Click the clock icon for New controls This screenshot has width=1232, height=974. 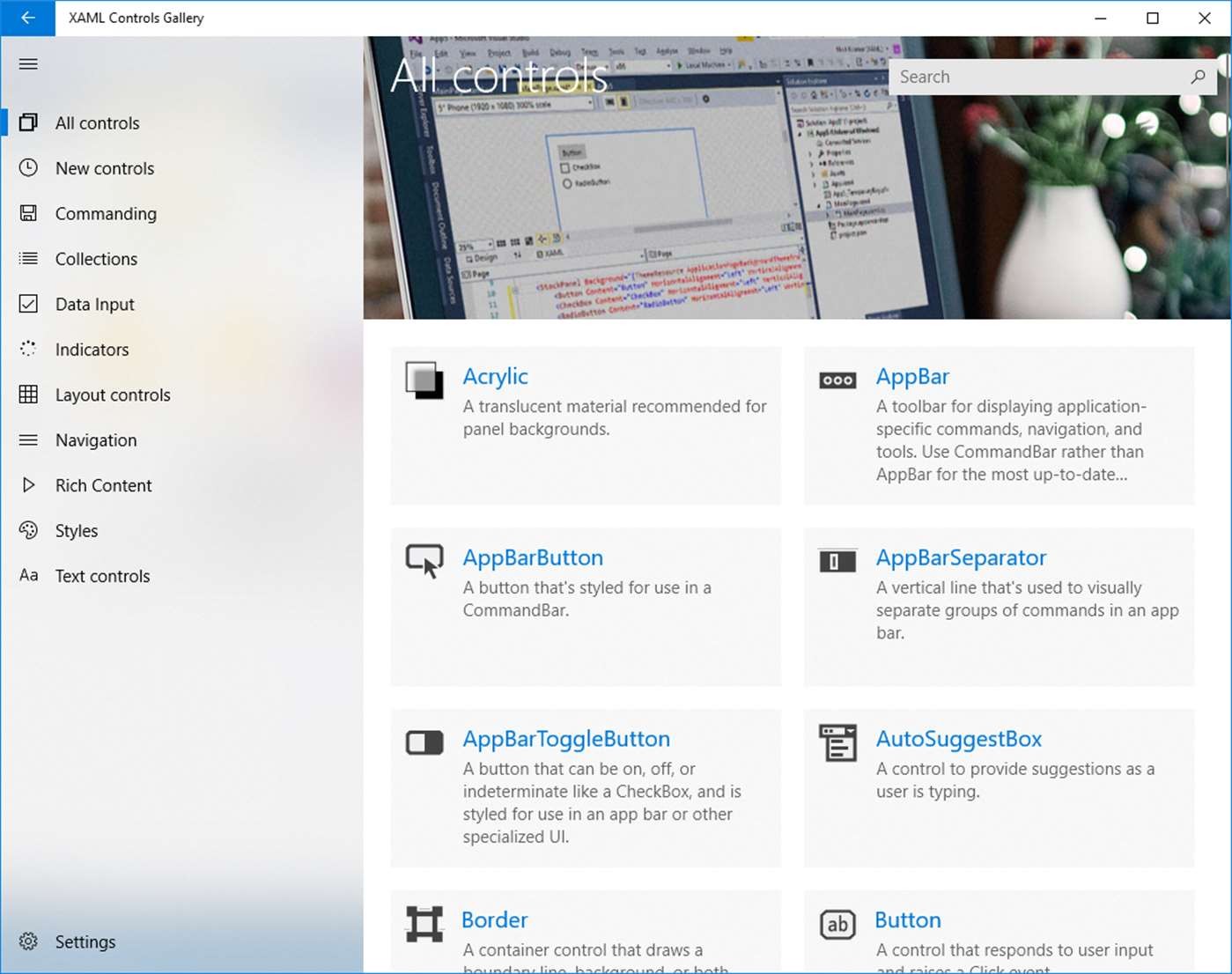(x=28, y=167)
